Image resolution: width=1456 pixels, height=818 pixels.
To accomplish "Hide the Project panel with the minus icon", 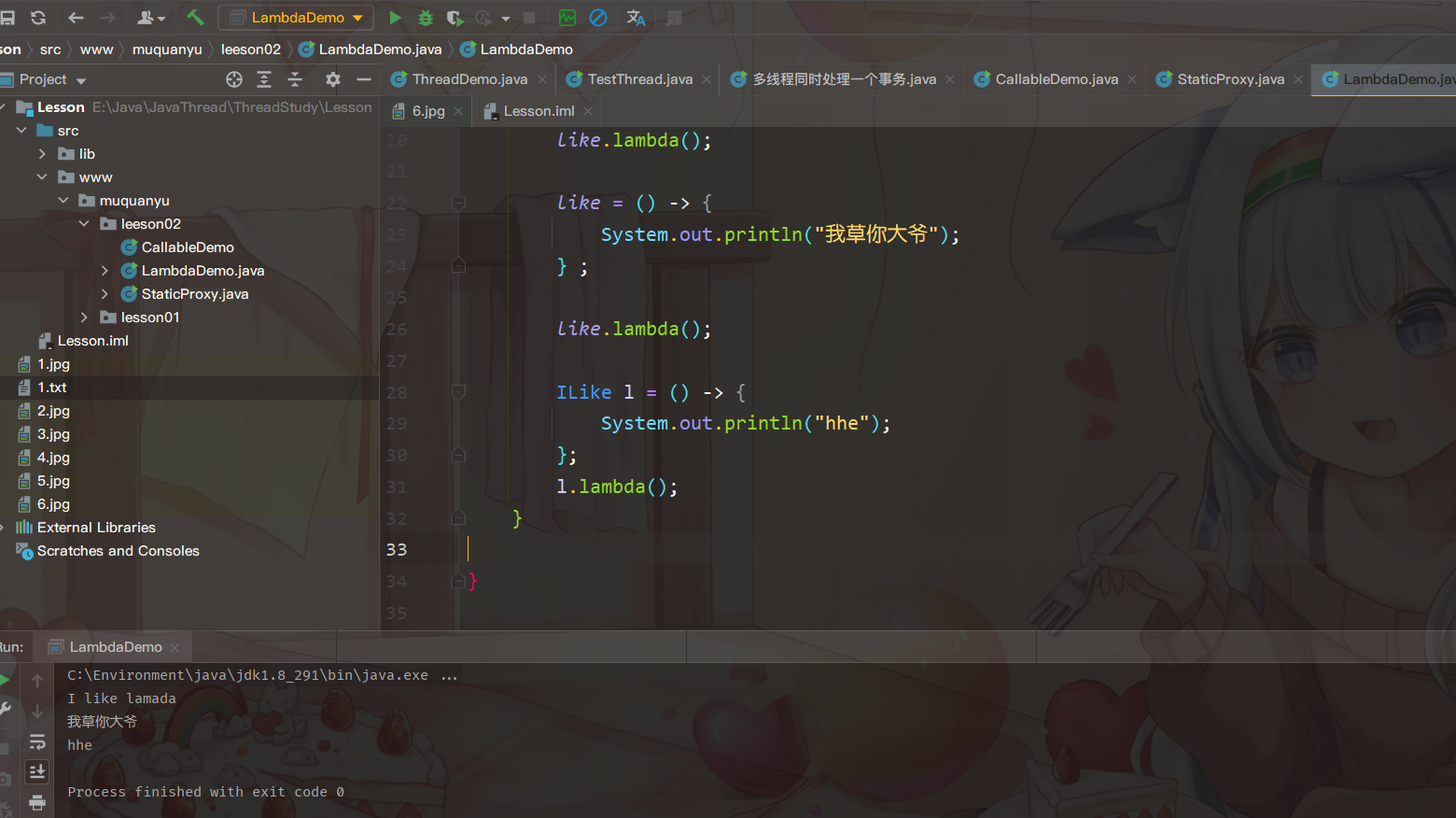I will pyautogui.click(x=364, y=80).
